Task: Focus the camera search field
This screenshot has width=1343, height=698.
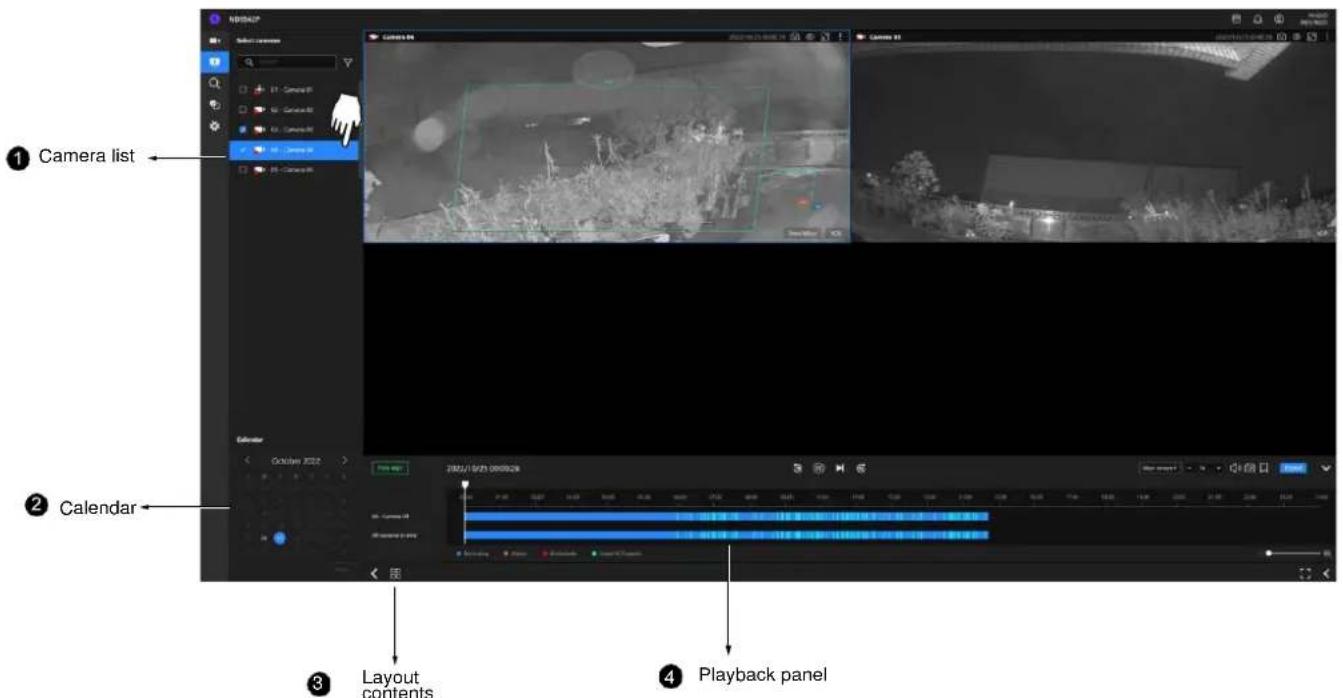Action: point(288,62)
